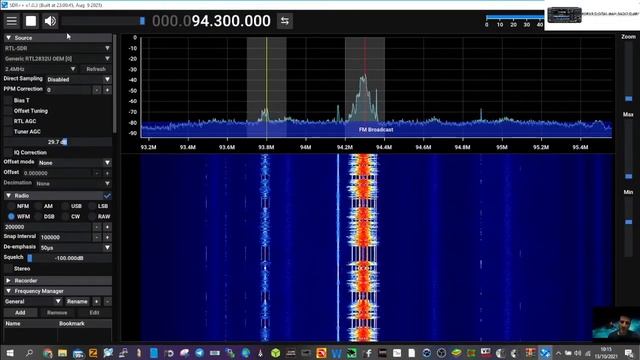Delete bookmark list with minus next to Rename
The height and width of the screenshot is (360, 640).
tap(107, 302)
